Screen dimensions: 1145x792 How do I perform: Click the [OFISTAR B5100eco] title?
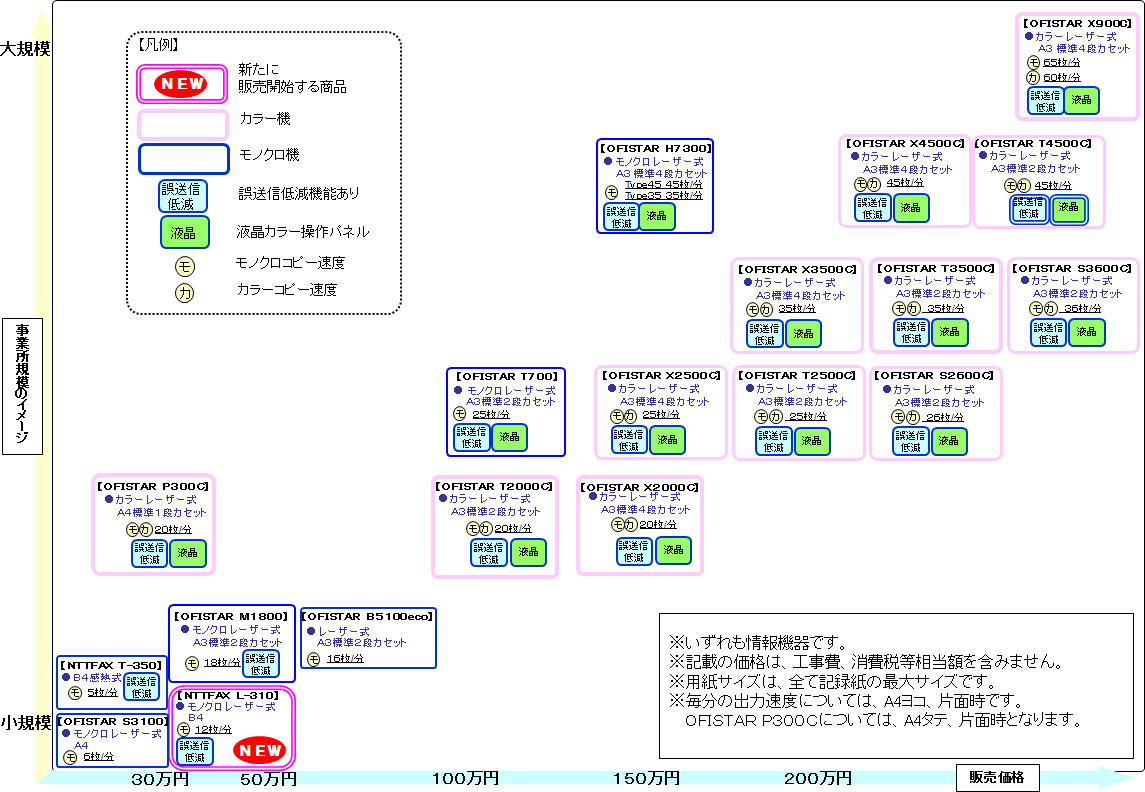(x=367, y=617)
